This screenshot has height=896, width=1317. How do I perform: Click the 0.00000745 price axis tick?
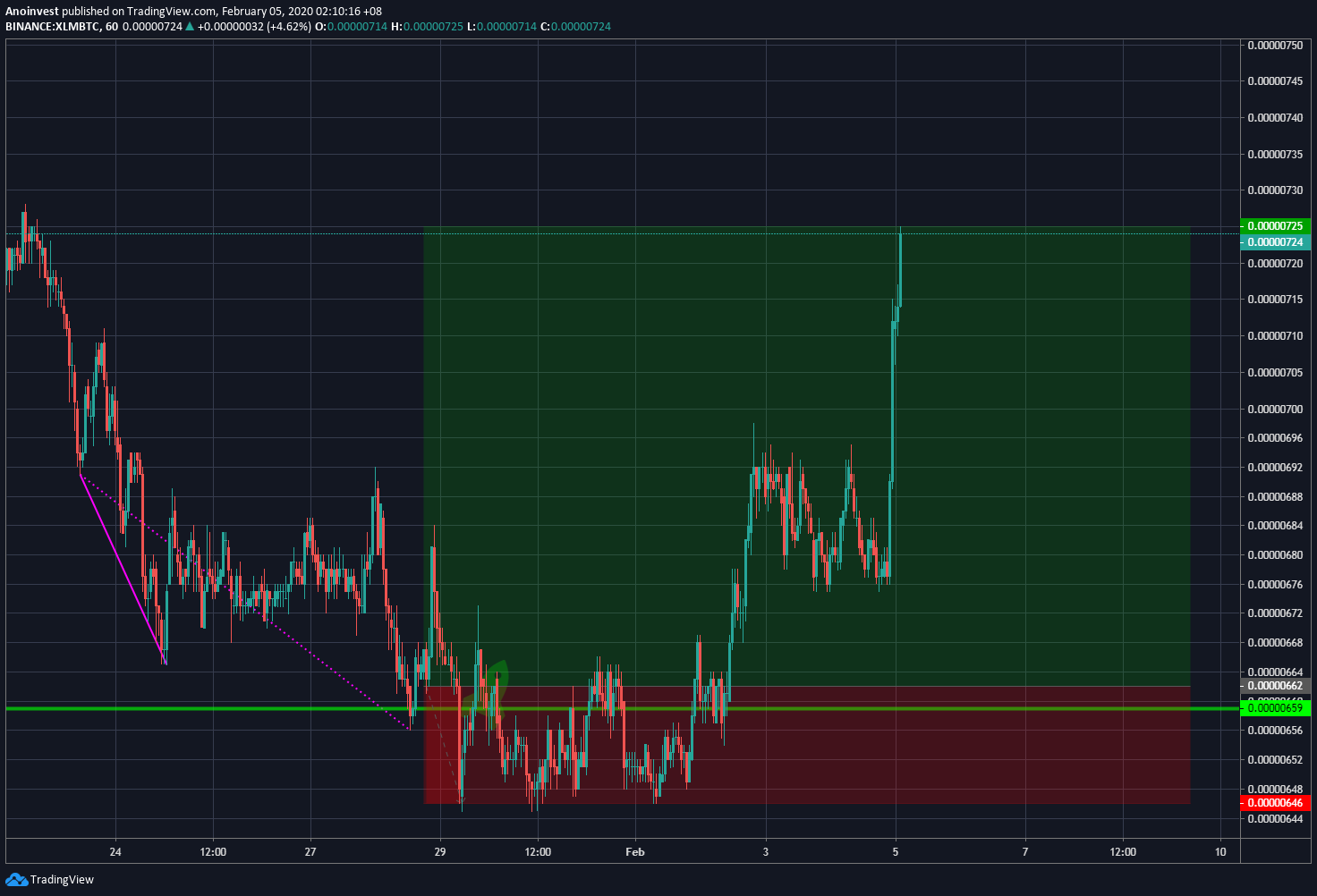(1275, 81)
